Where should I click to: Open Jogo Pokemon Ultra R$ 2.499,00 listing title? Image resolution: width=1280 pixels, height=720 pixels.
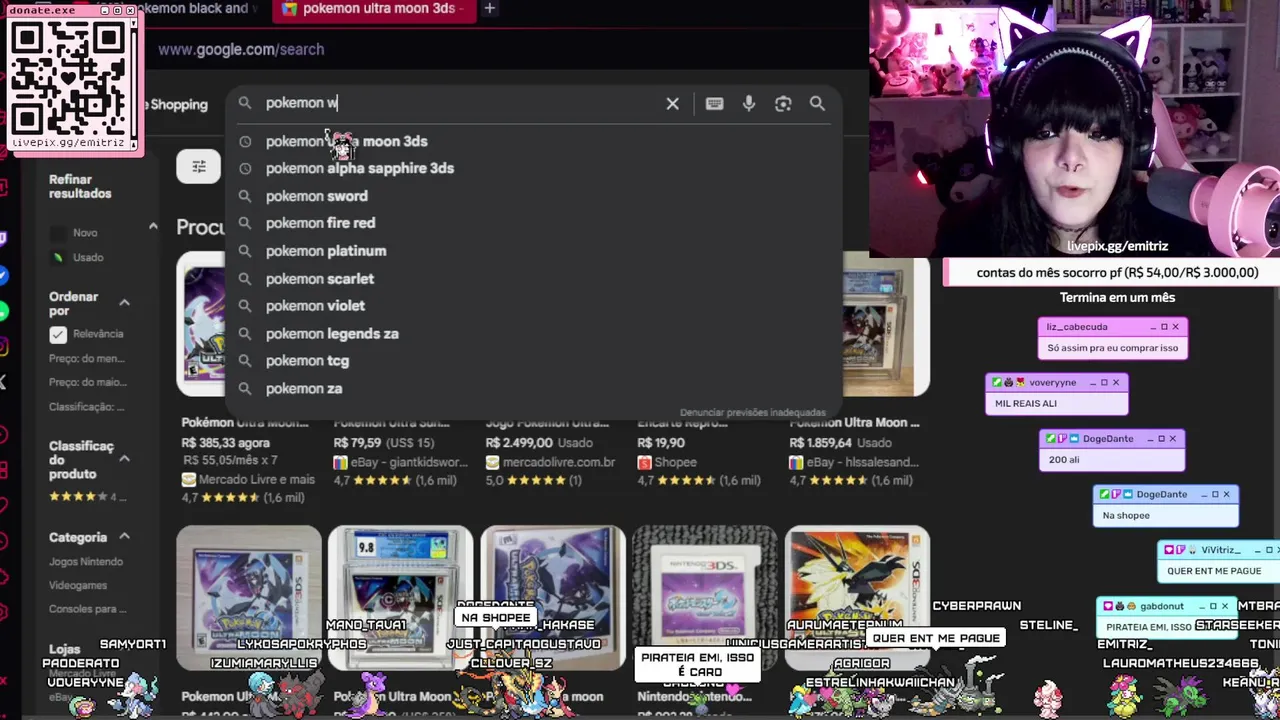pos(548,423)
